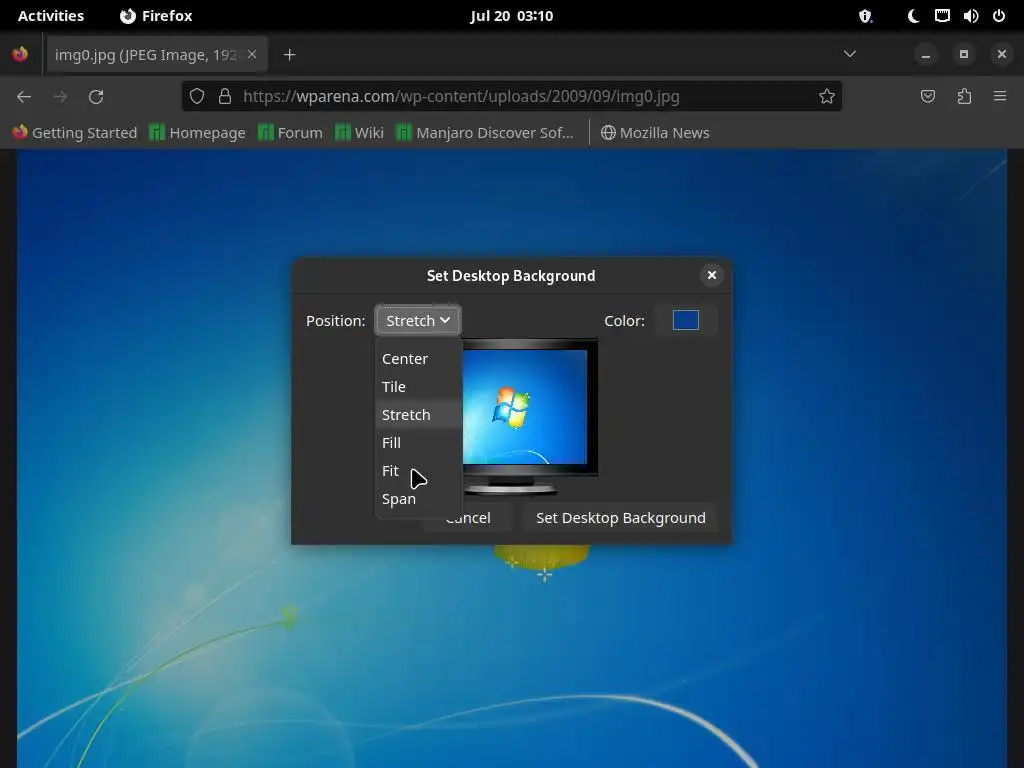Minimize the Firefox window
Image resolution: width=1024 pixels, height=768 pixels.
pyautogui.click(x=925, y=54)
